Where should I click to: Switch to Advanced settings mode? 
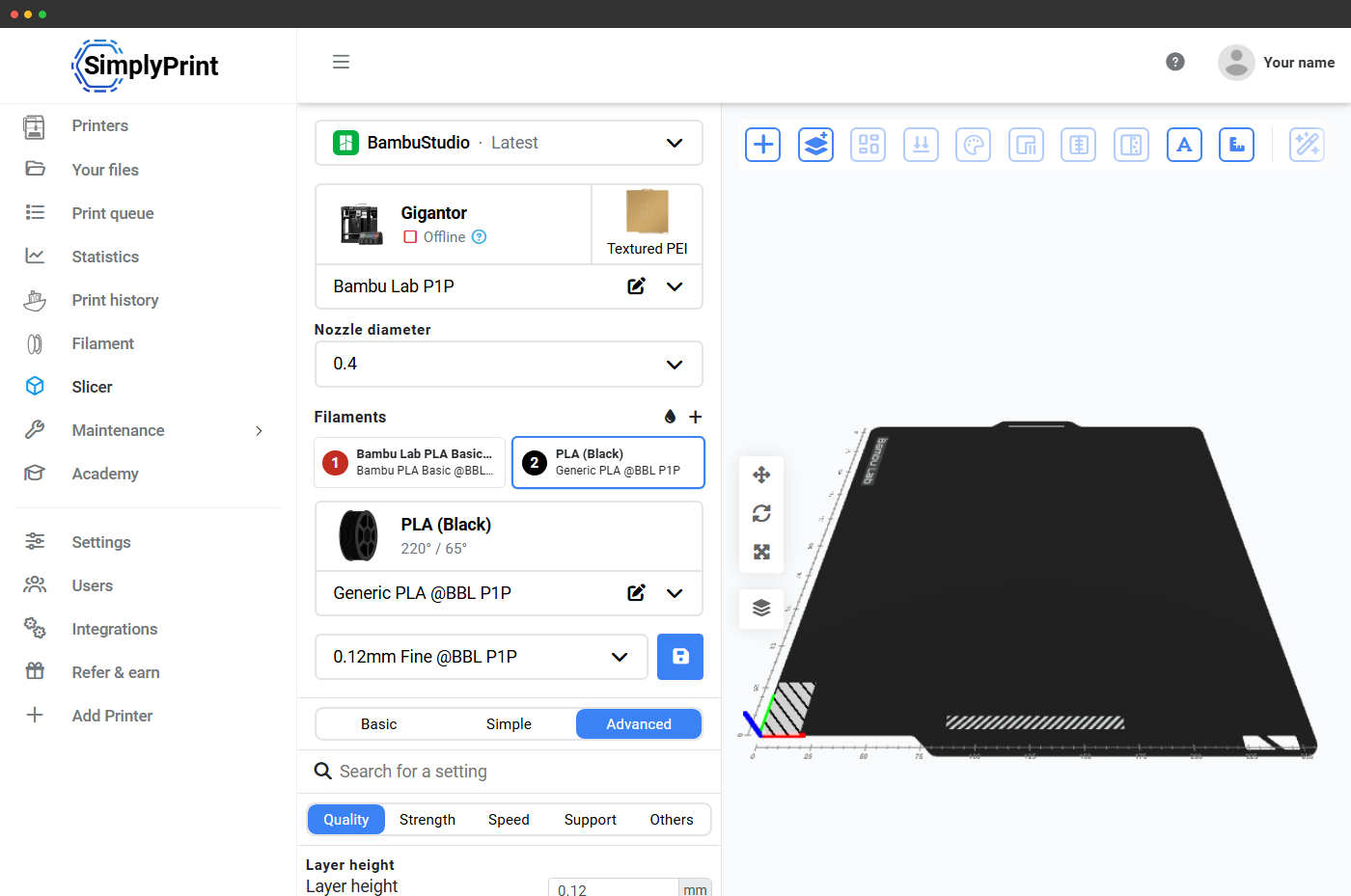pos(639,724)
